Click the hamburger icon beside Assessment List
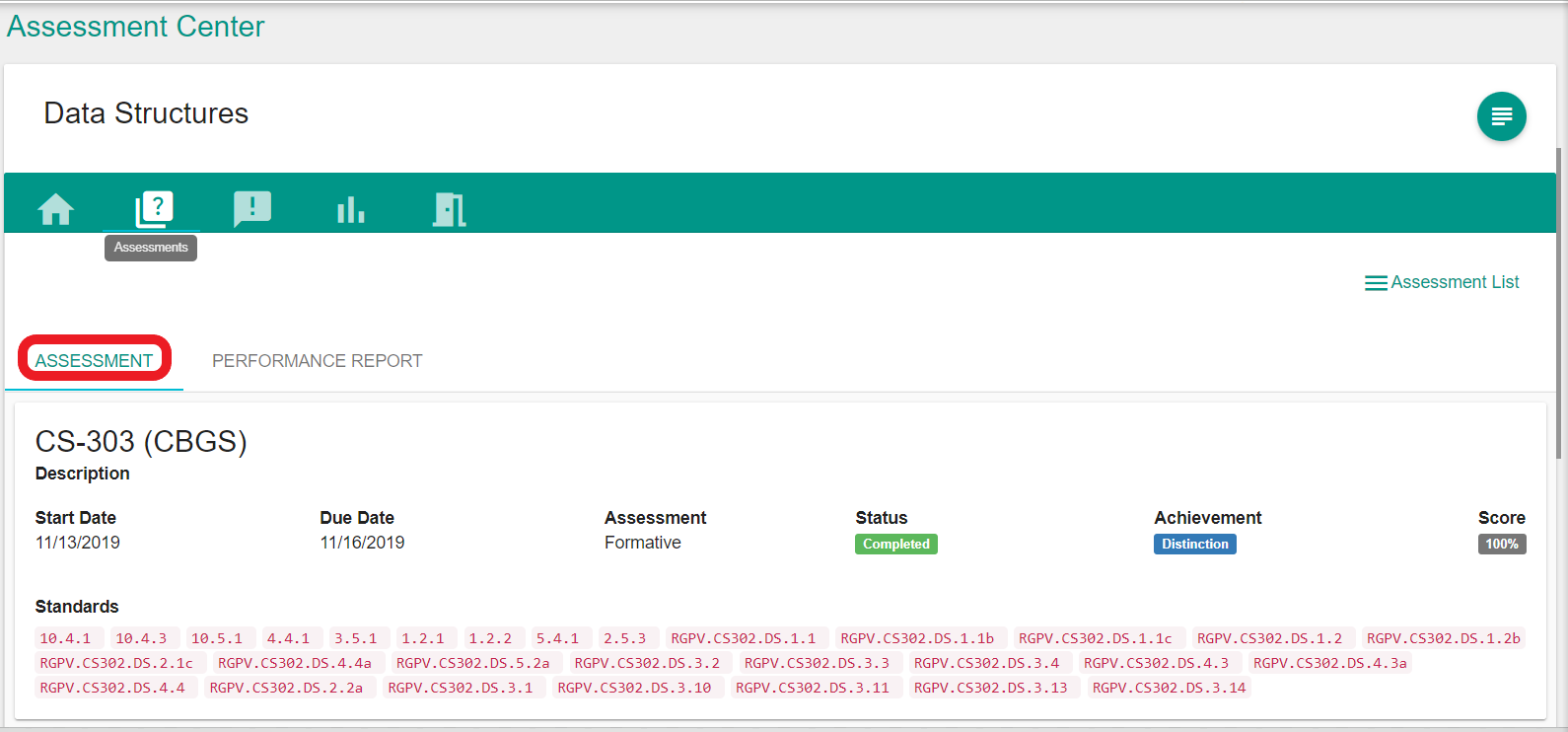1568x732 pixels. (1376, 283)
